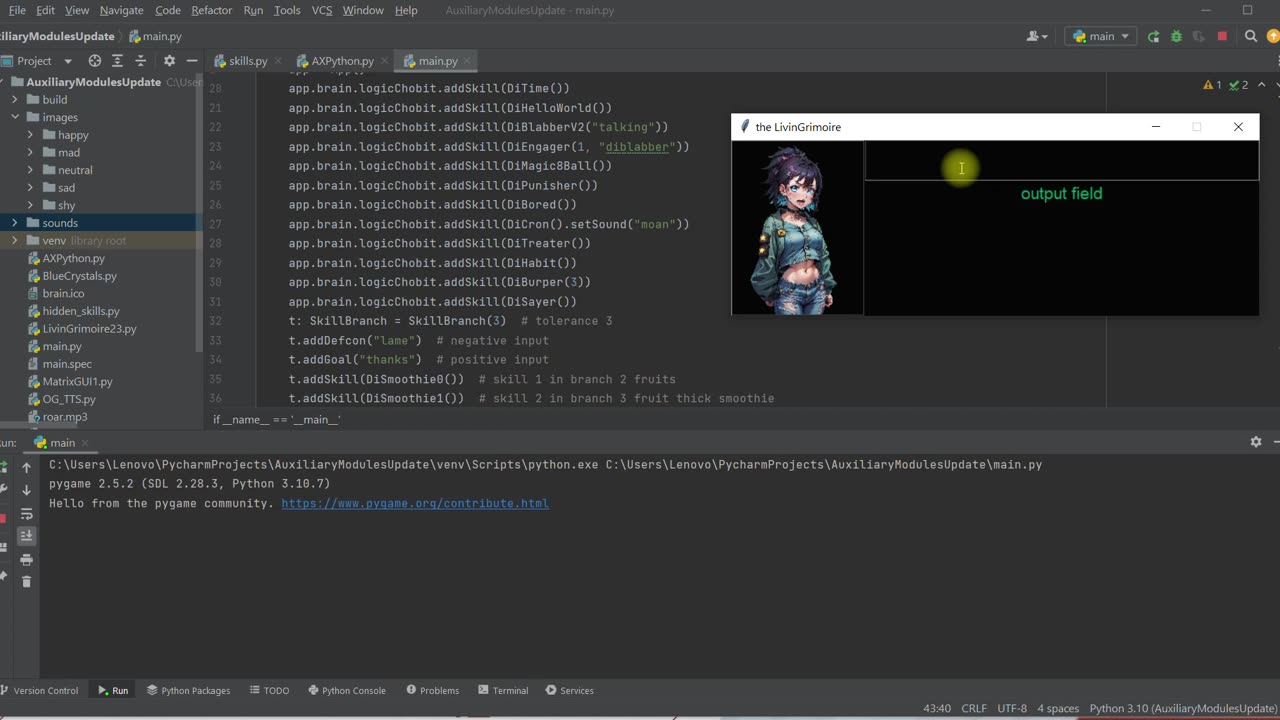The image size is (1280, 720).
Task: Open the code-with-me user icon
Action: 1037,36
